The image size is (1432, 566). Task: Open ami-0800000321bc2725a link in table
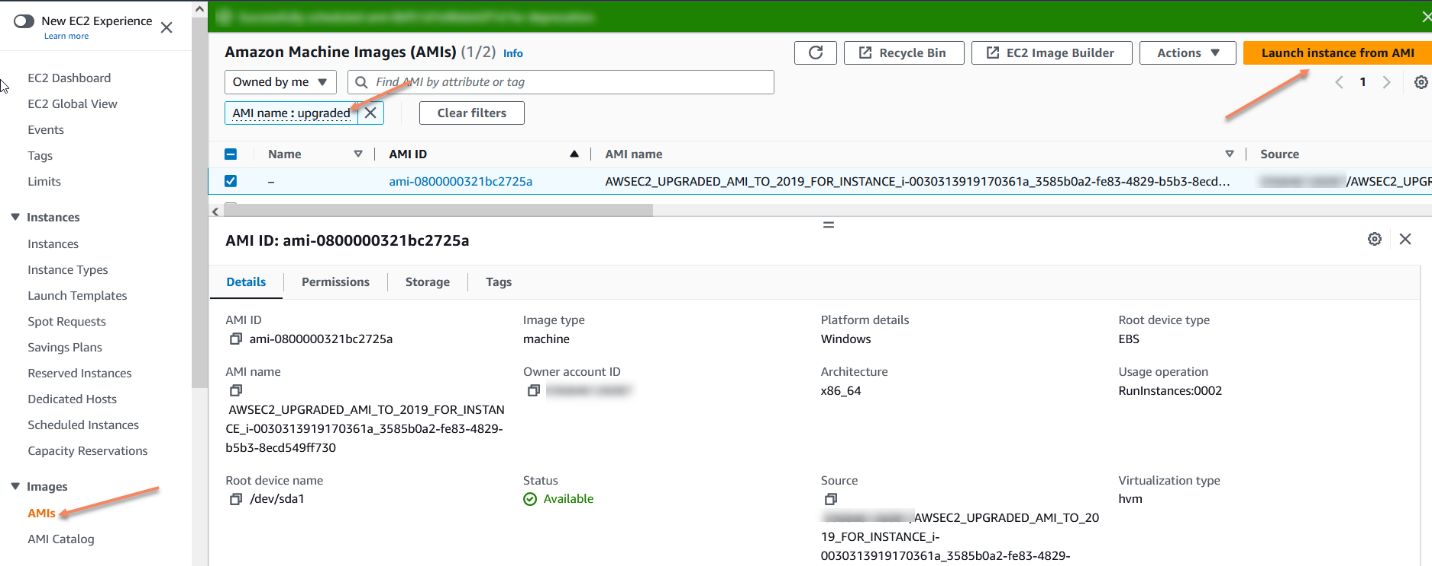(x=461, y=181)
